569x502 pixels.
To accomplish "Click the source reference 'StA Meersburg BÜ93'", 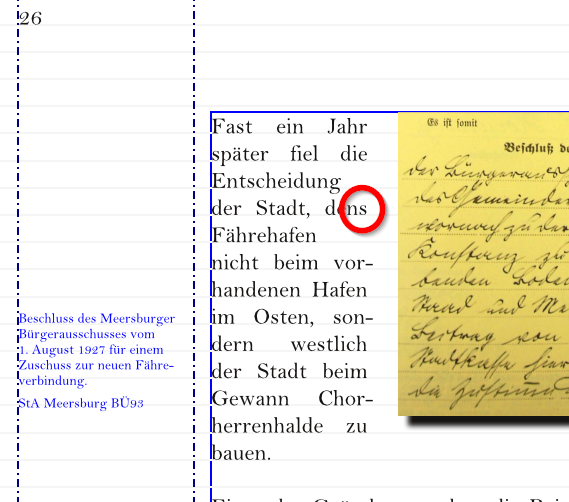I will [x=81, y=403].
